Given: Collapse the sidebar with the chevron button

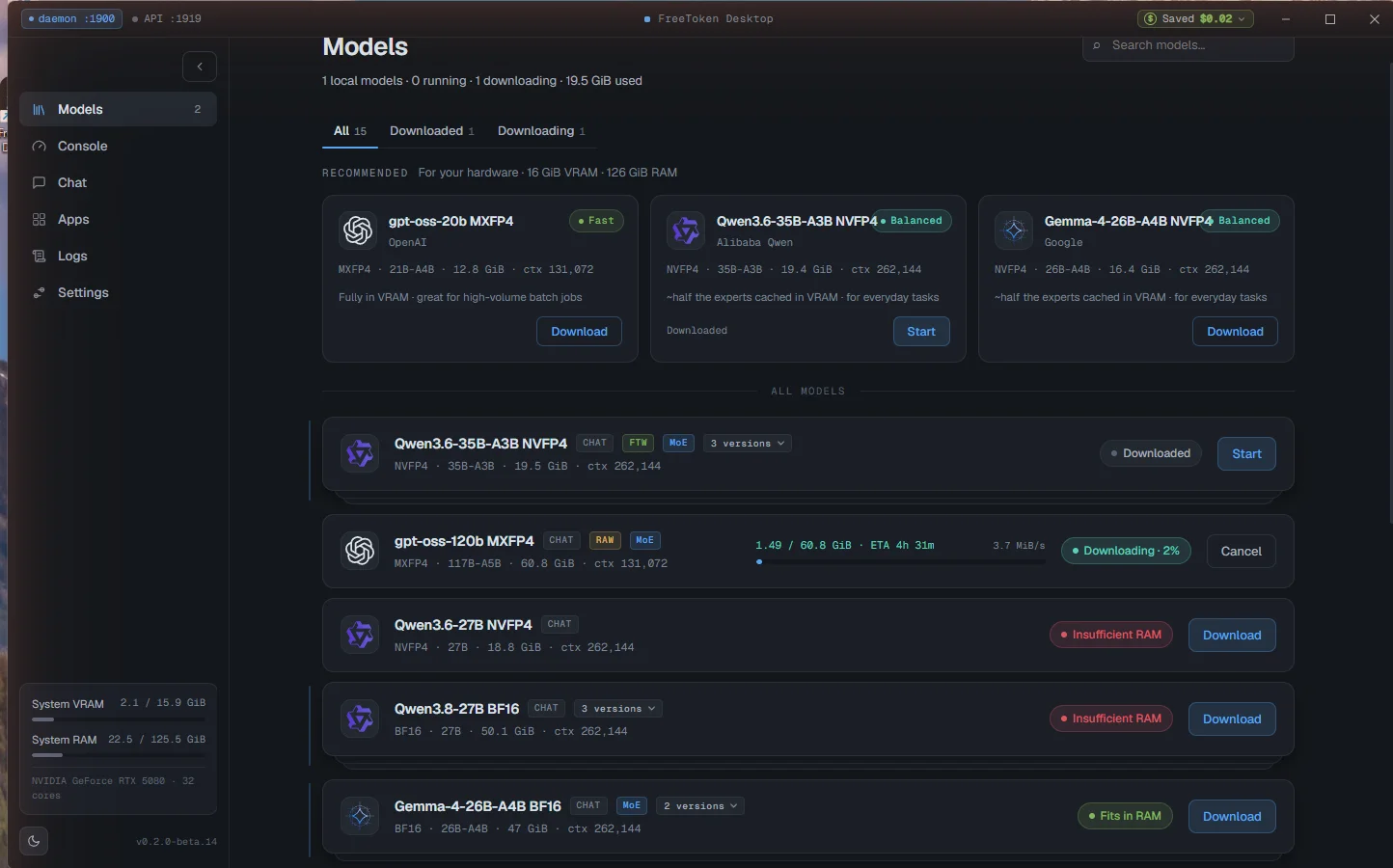Looking at the screenshot, I should [200, 67].
